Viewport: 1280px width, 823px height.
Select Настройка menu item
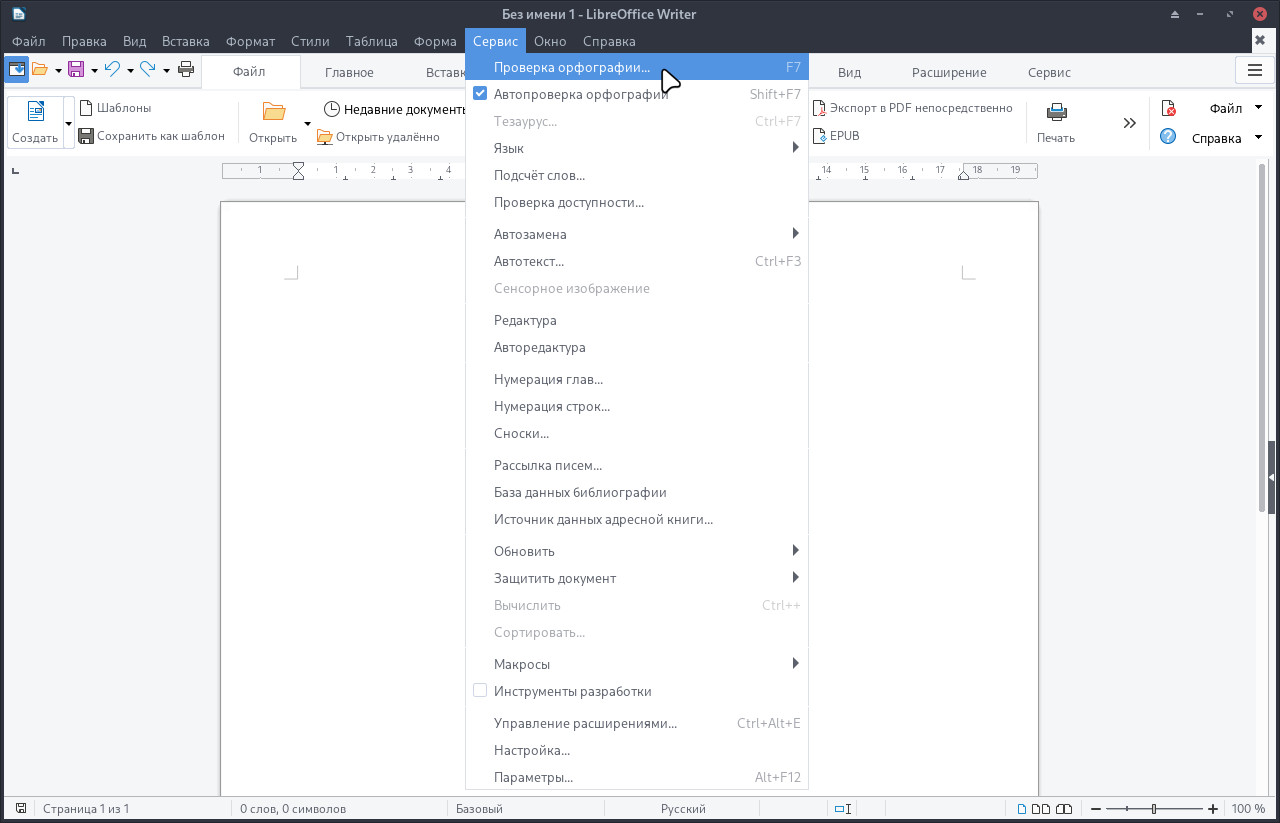[x=637, y=750]
